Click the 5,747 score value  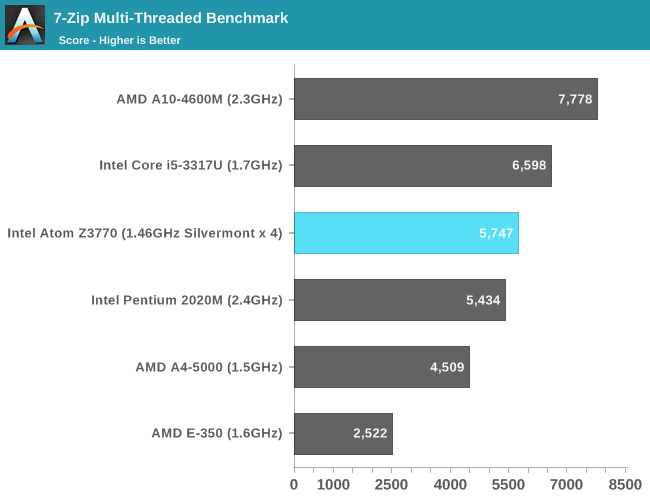point(496,233)
